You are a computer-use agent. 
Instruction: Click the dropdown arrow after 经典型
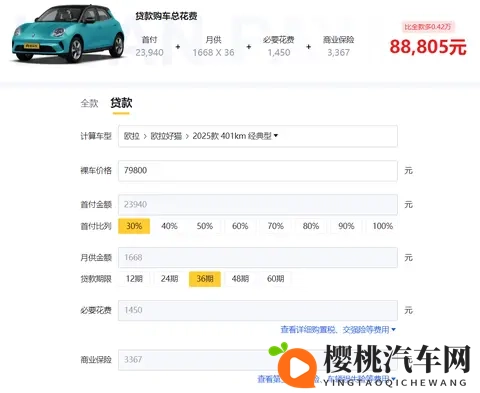coord(276,136)
